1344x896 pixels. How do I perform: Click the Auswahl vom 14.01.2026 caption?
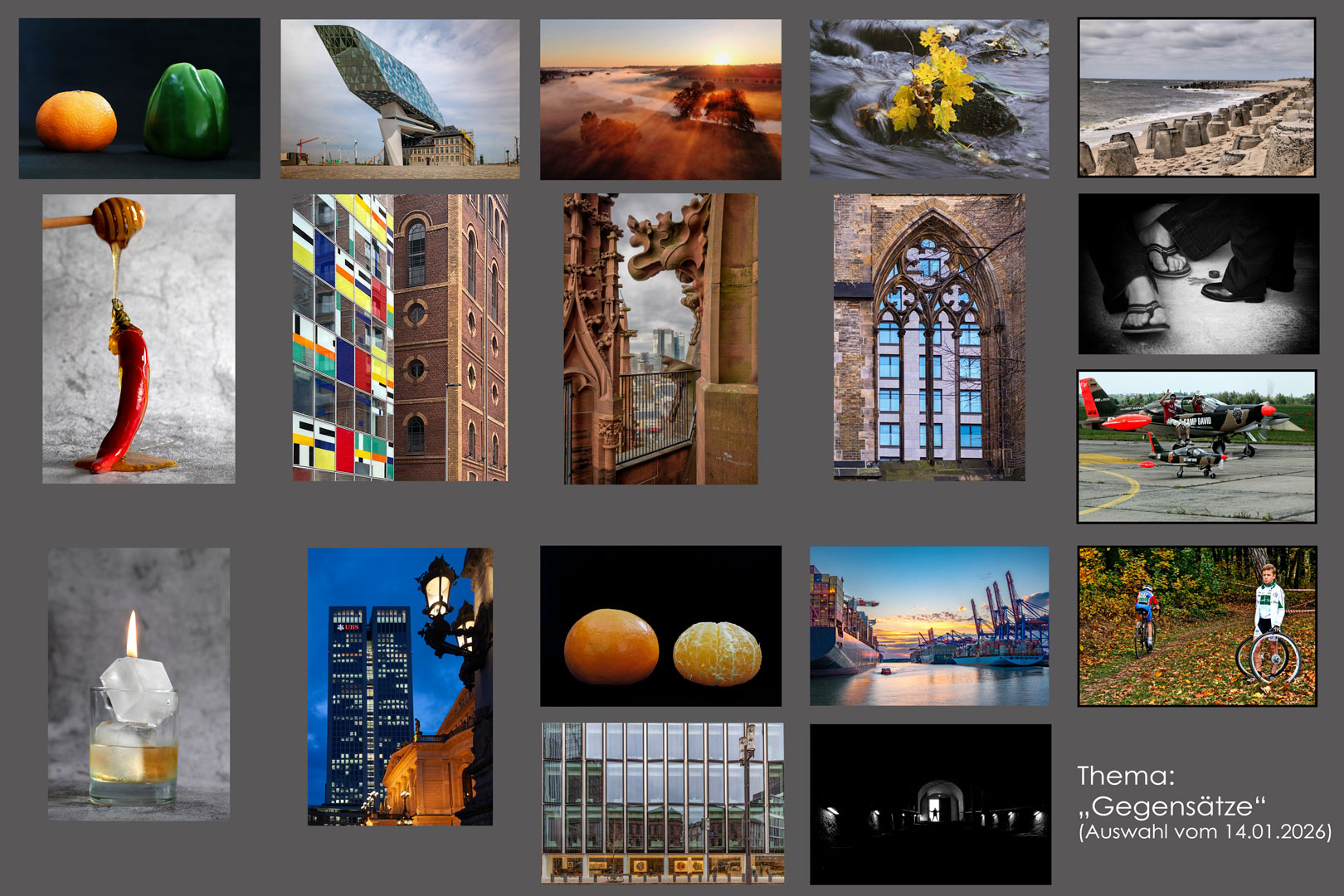(x=1205, y=832)
